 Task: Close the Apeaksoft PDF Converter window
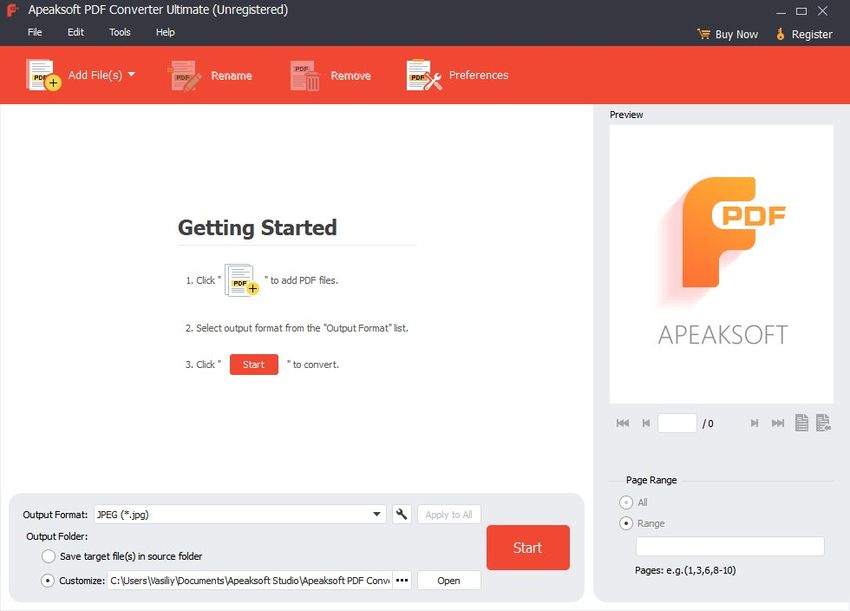click(823, 11)
